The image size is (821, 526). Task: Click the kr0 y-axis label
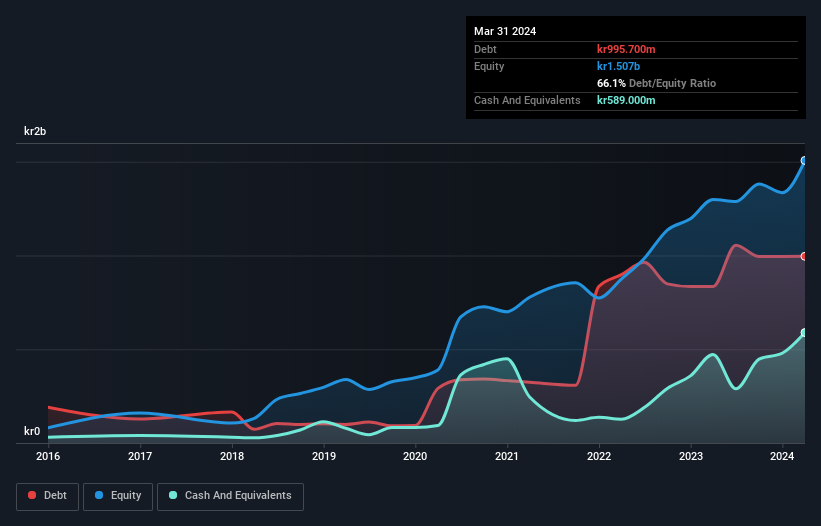[32, 431]
